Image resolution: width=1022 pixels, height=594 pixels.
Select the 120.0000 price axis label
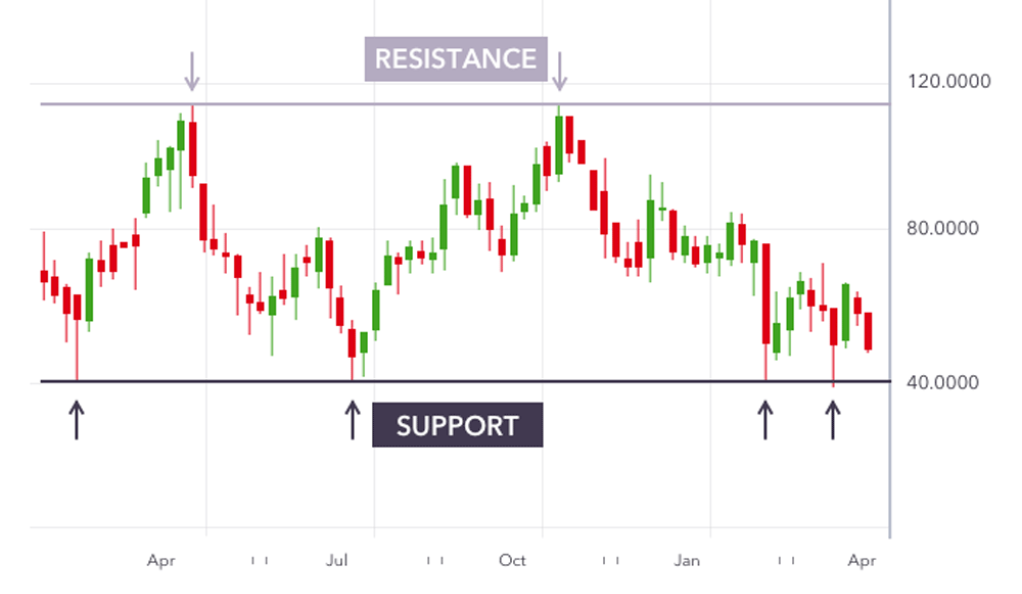(x=949, y=82)
